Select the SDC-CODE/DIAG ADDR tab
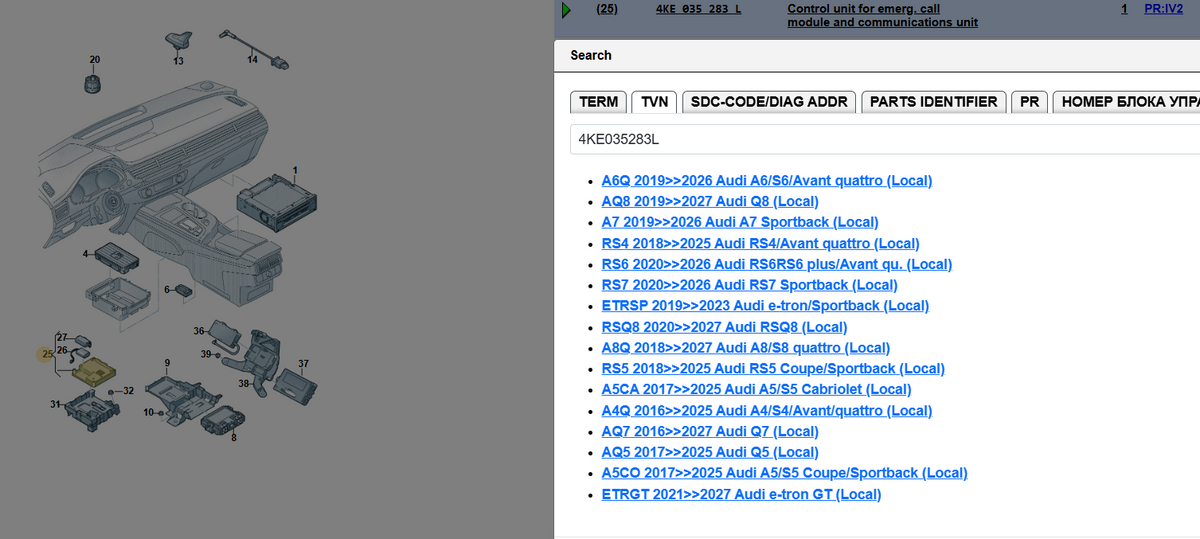The height and width of the screenshot is (539, 1200). tap(770, 102)
